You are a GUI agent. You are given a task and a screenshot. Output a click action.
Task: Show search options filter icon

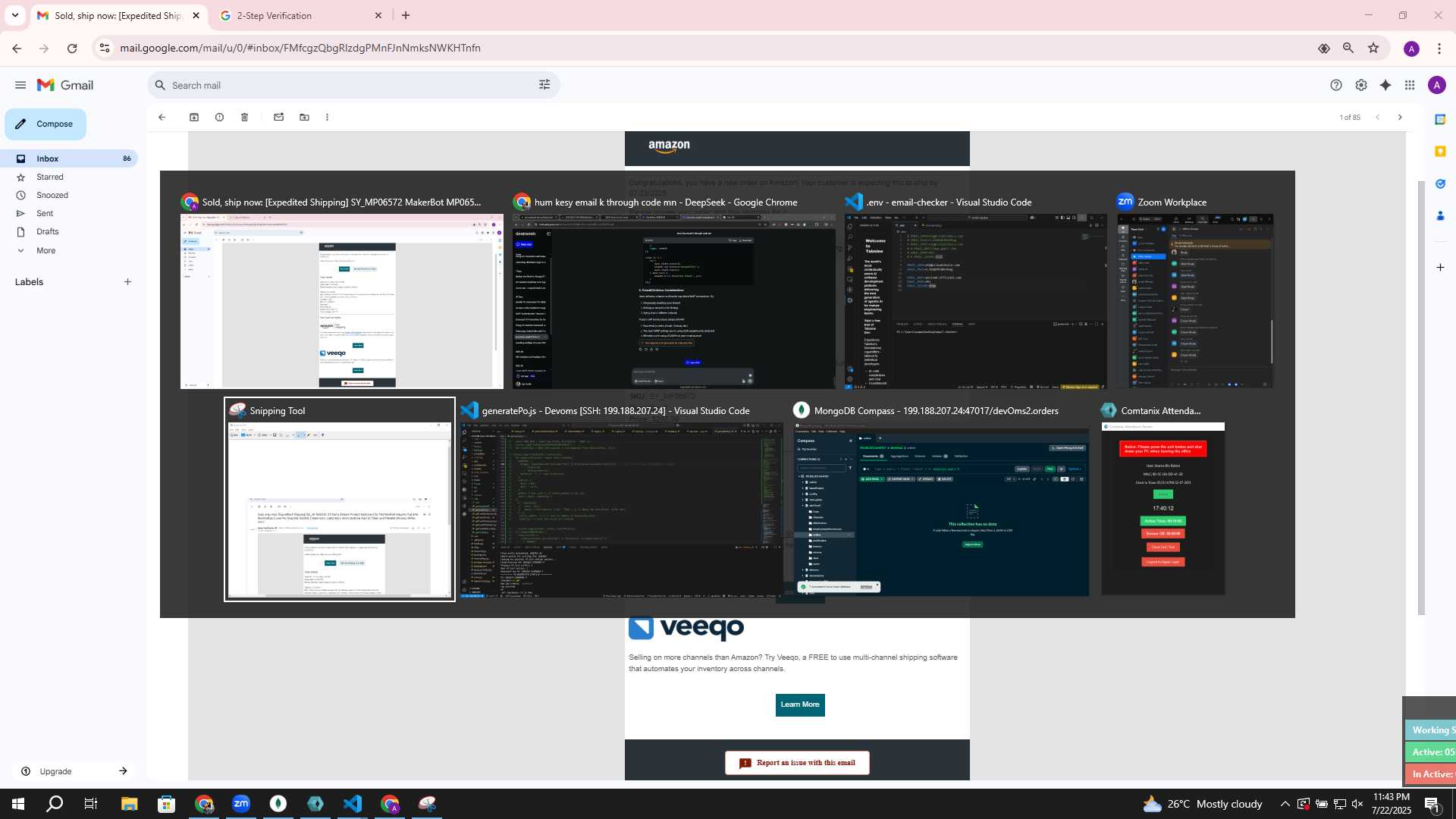coord(544,85)
